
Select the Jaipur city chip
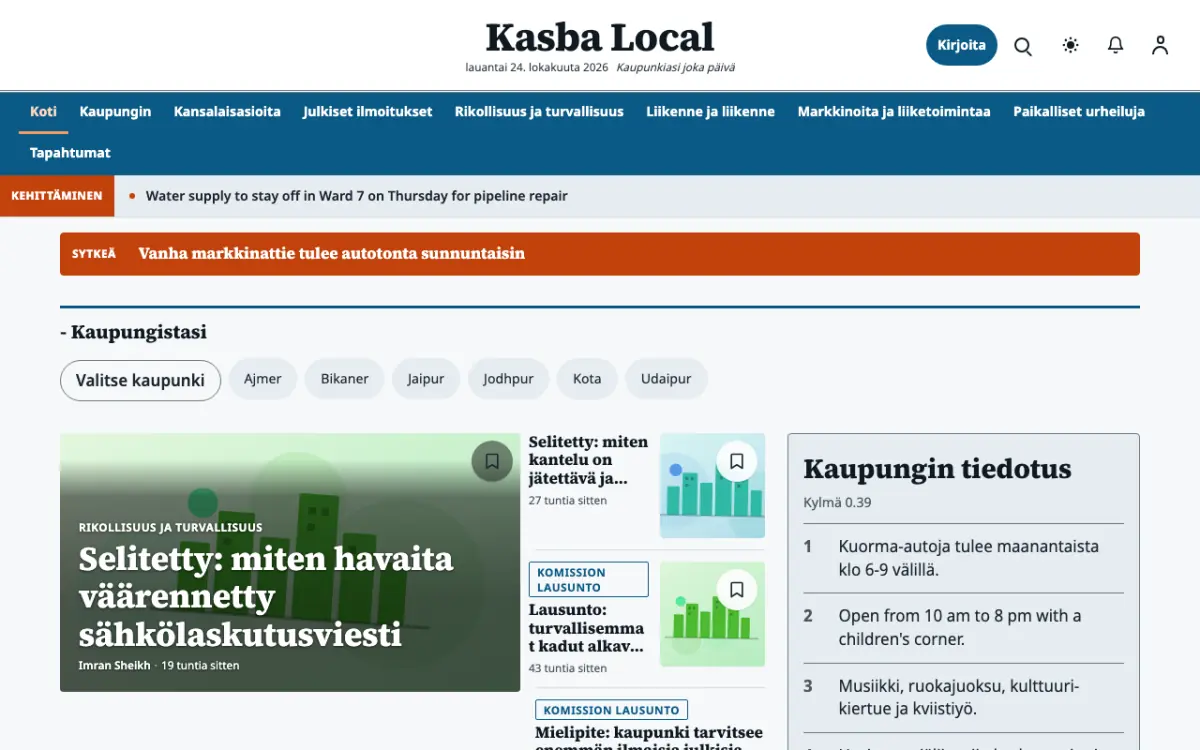pos(426,379)
